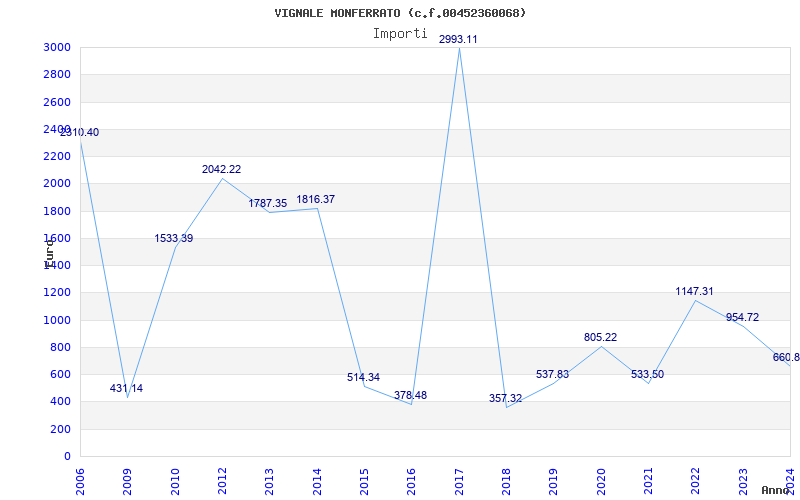Click the x-axis year 2015
Image resolution: width=800 pixels, height=500 pixels.
tap(364, 480)
